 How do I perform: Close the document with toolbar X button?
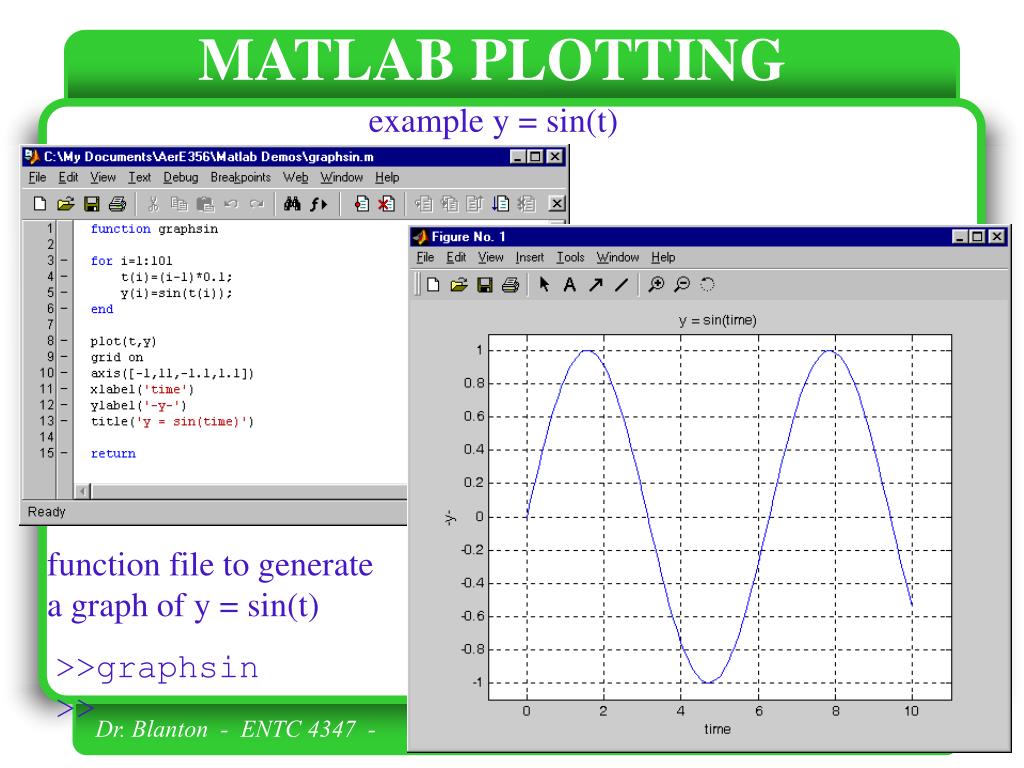pos(556,204)
